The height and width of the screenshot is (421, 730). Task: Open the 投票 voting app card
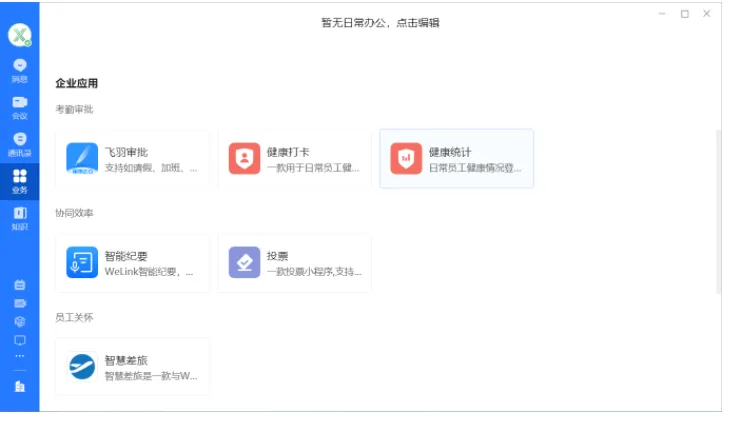(294, 263)
